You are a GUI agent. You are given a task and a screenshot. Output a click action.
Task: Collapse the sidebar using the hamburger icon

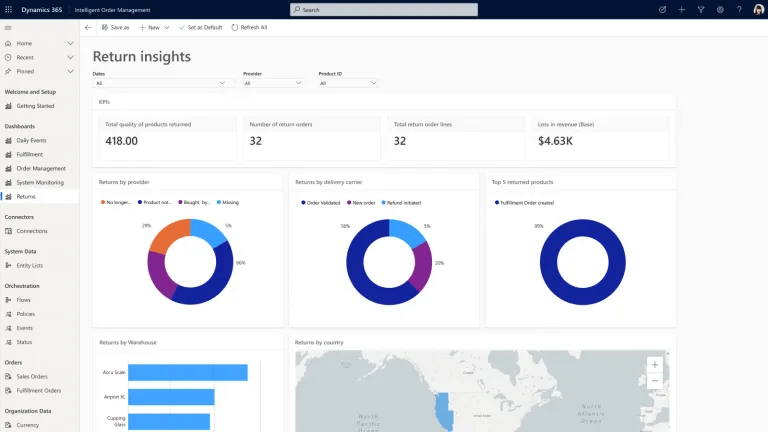click(8, 27)
